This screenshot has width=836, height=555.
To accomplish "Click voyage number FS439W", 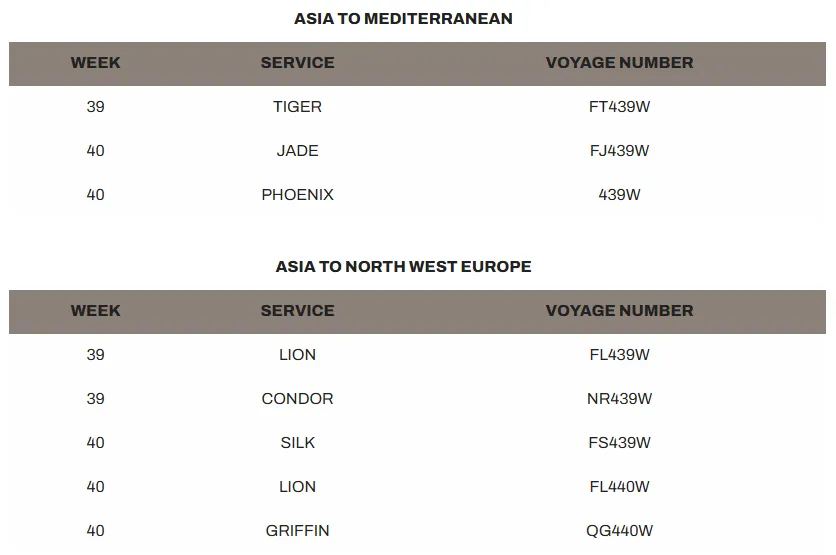I will pos(620,443).
